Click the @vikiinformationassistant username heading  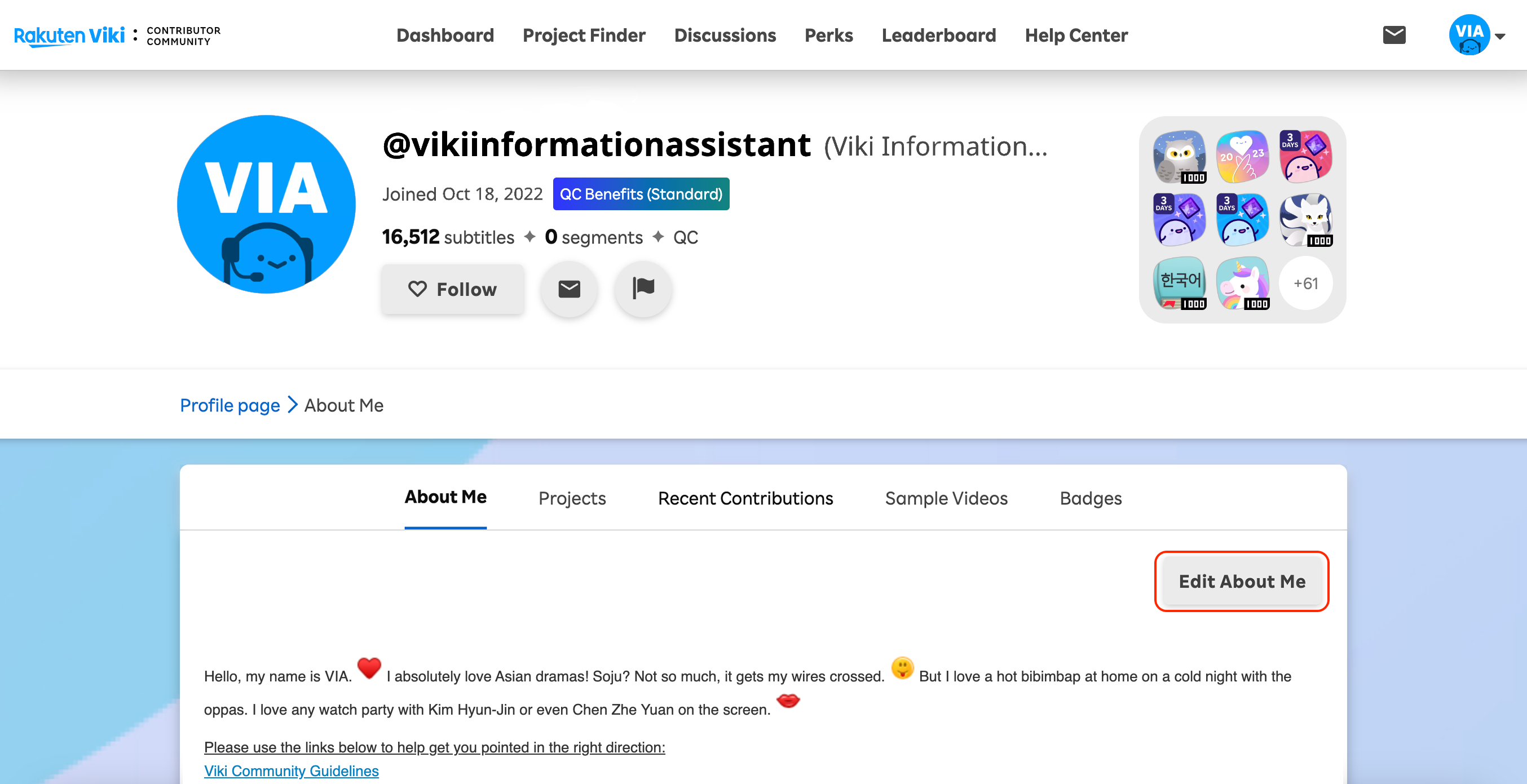597,145
